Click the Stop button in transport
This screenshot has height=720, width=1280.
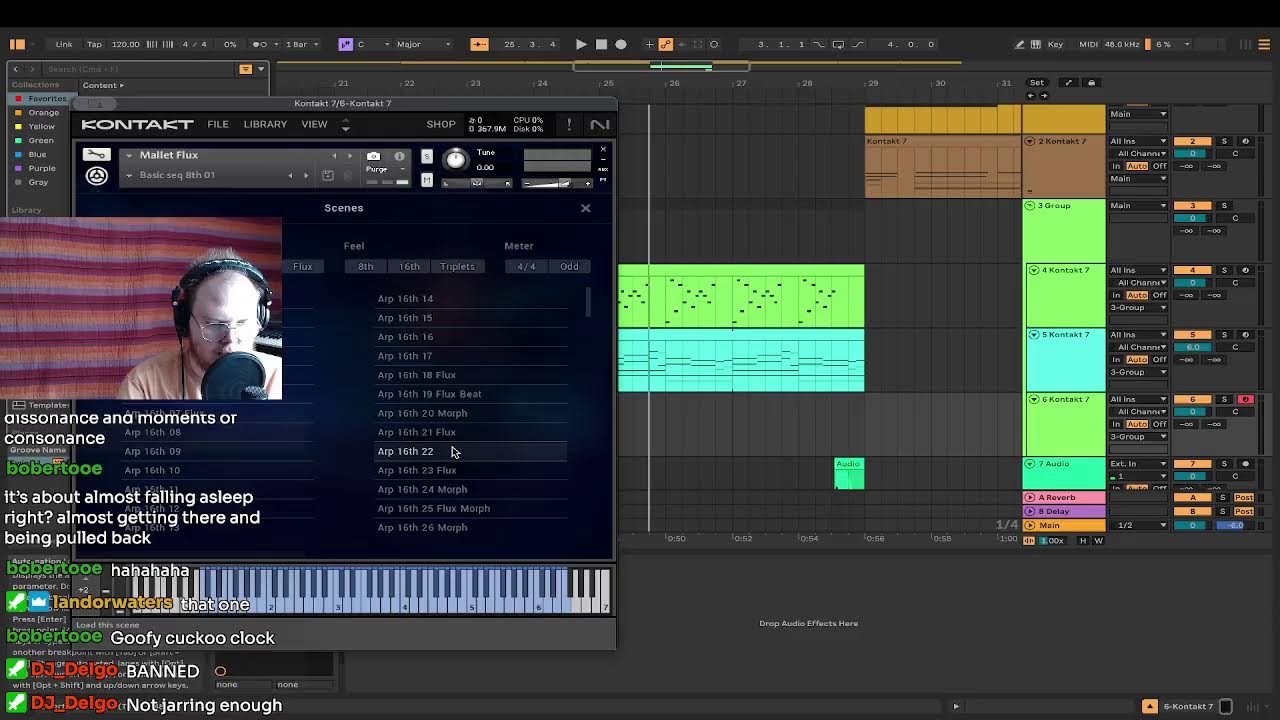[x=601, y=44]
